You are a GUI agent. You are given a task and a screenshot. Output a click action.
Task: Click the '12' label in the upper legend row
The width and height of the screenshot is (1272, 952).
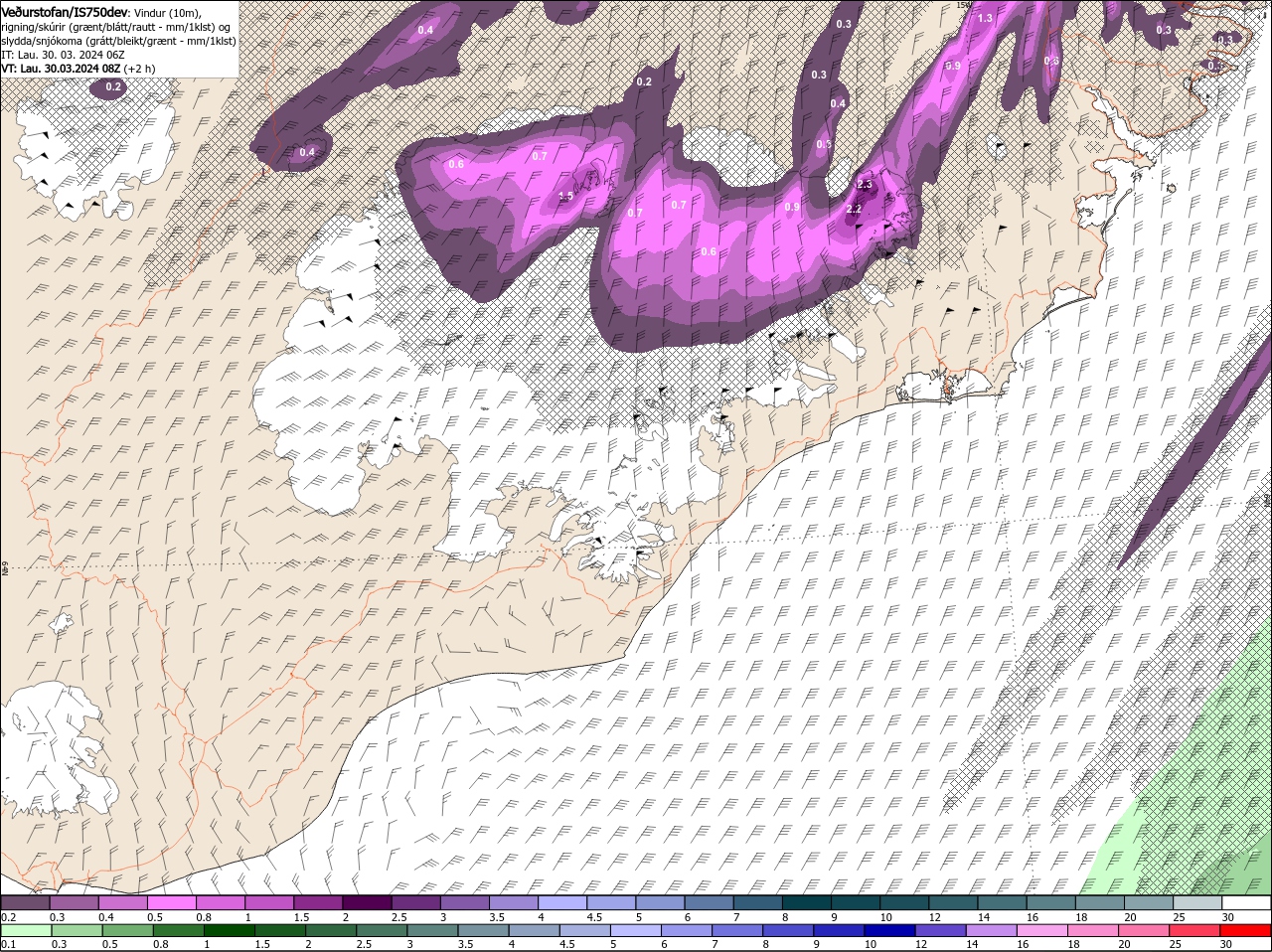pyautogui.click(x=934, y=916)
